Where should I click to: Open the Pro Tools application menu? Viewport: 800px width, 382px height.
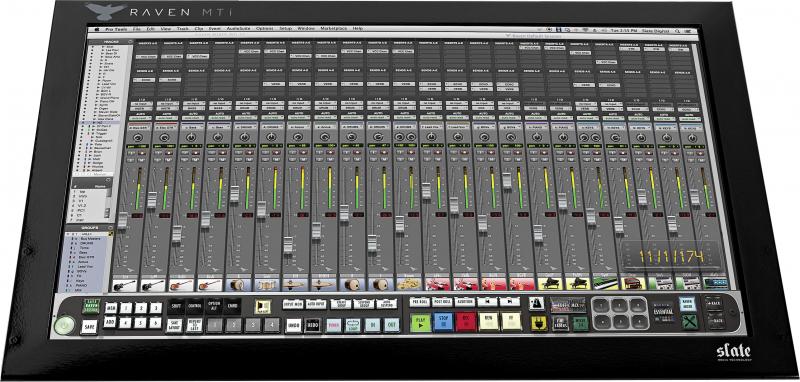[115, 30]
